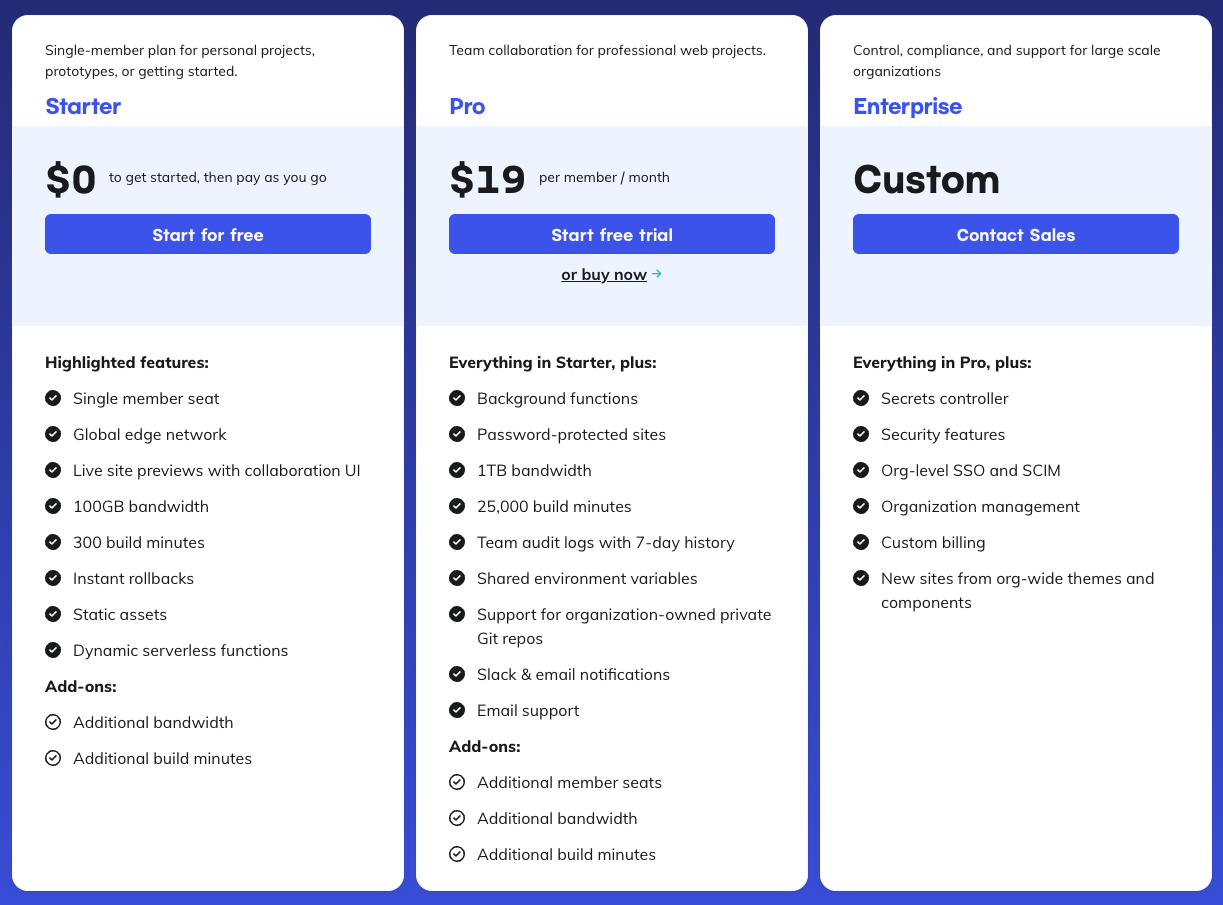Click the check icon beside Email support
This screenshot has height=905, width=1223.
pos(457,710)
